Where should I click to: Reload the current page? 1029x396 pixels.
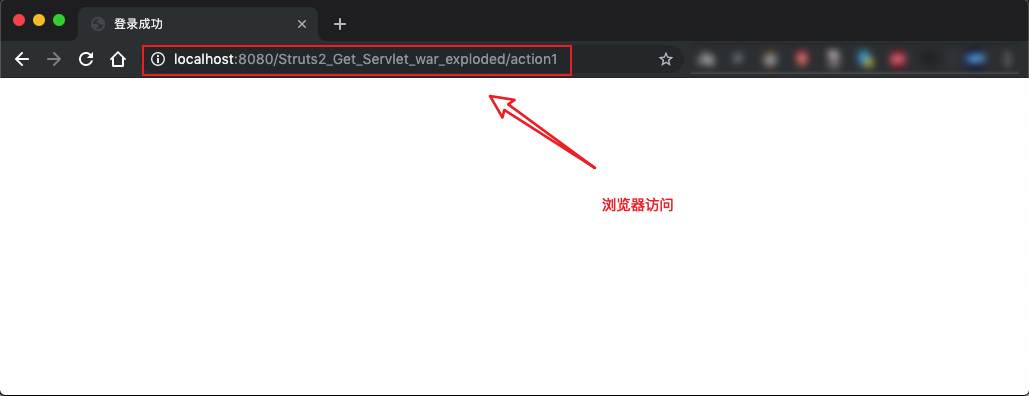click(86, 60)
